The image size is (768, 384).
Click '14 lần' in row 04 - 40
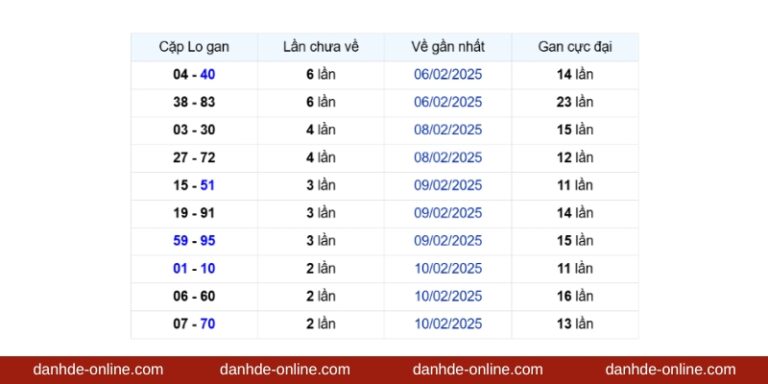(x=575, y=74)
